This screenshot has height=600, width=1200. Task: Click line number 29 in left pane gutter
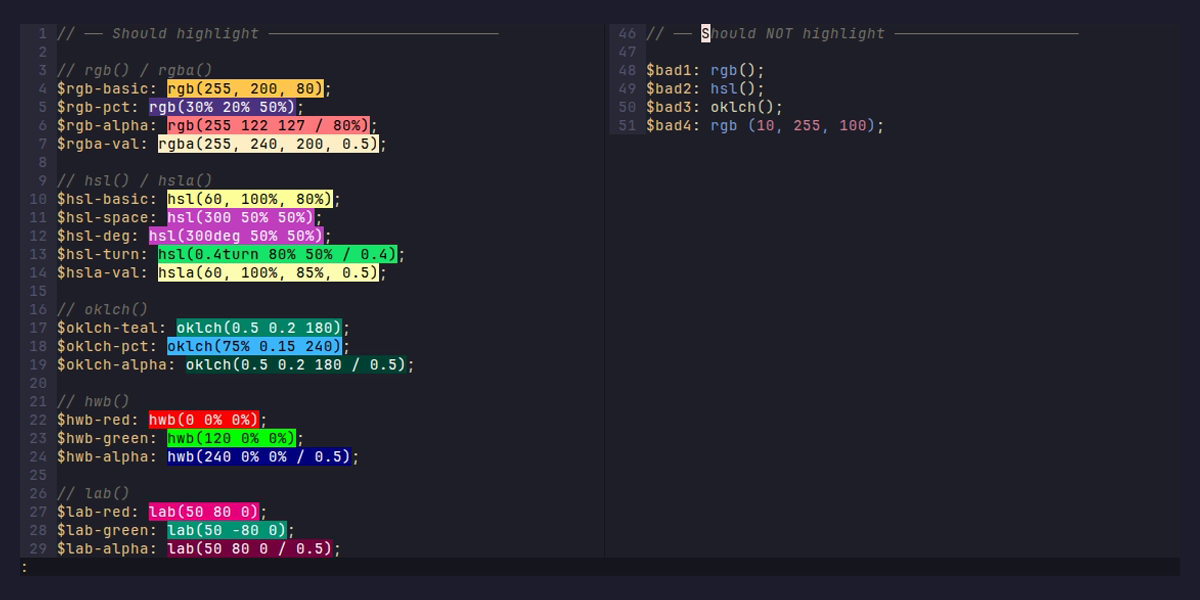(38, 549)
